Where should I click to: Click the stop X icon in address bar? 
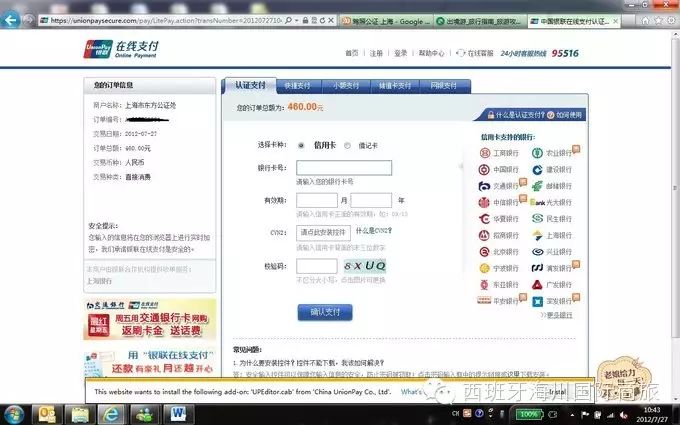coord(330,20)
